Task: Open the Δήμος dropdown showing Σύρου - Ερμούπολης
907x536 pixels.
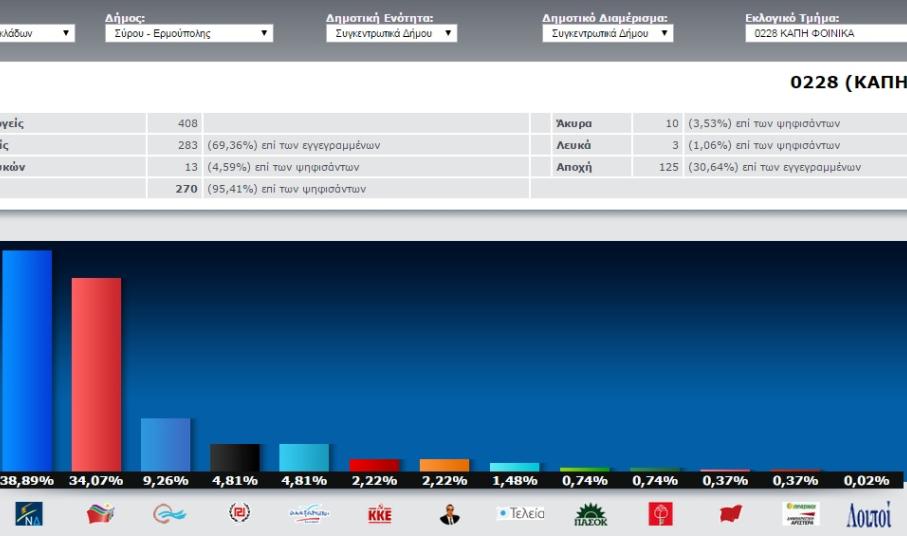Action: click(x=189, y=33)
